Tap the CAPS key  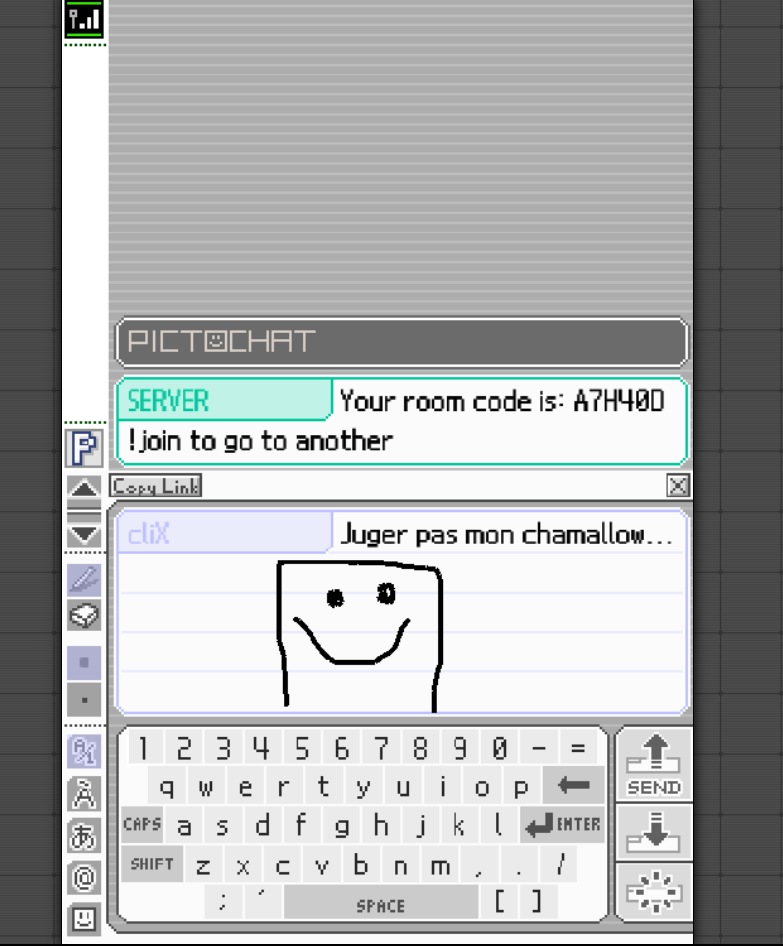(x=142, y=825)
